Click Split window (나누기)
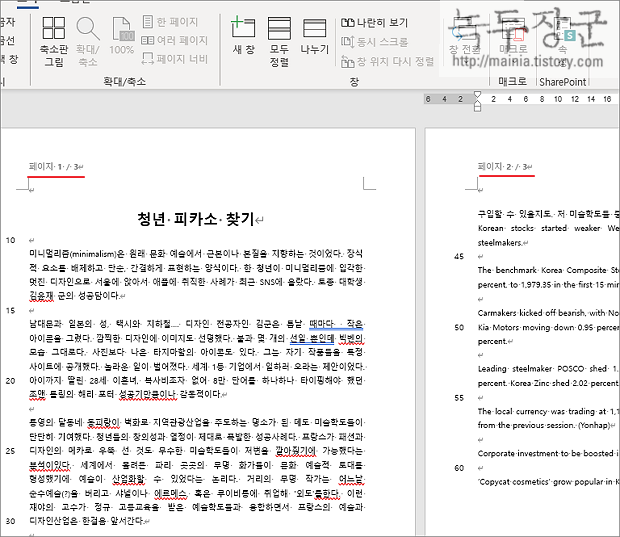 click(314, 36)
